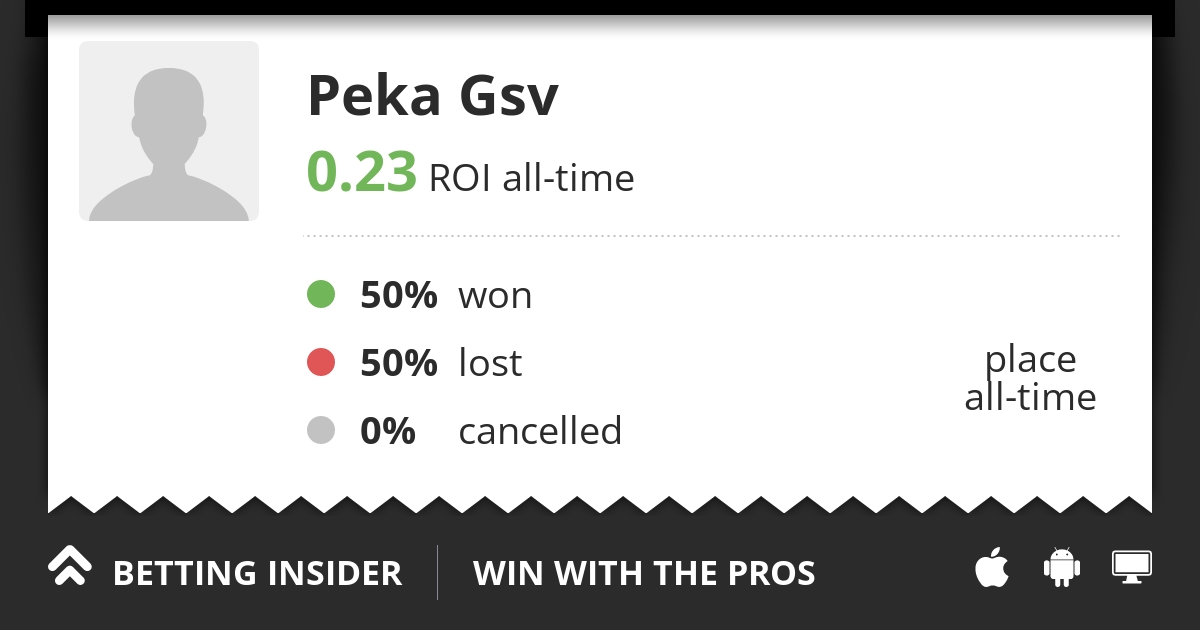
Task: Click the 50% lost statistic
Action: pyautogui.click(x=398, y=363)
